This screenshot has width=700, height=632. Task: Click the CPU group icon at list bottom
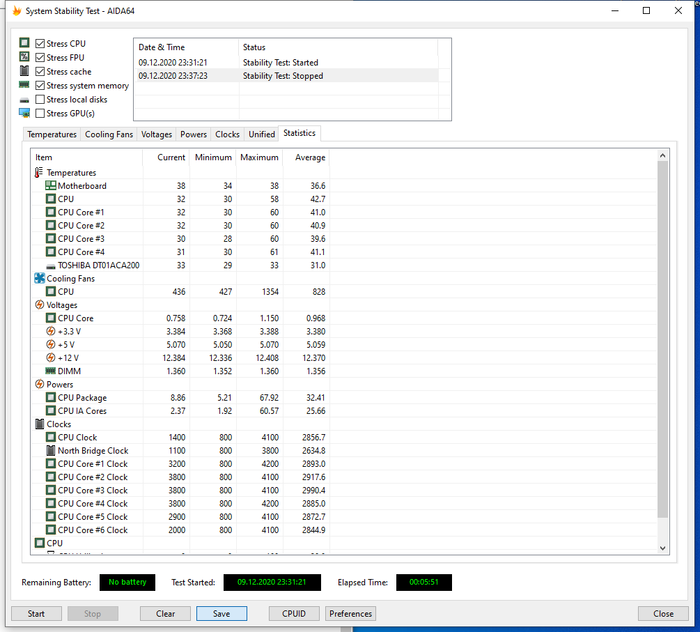(40, 543)
